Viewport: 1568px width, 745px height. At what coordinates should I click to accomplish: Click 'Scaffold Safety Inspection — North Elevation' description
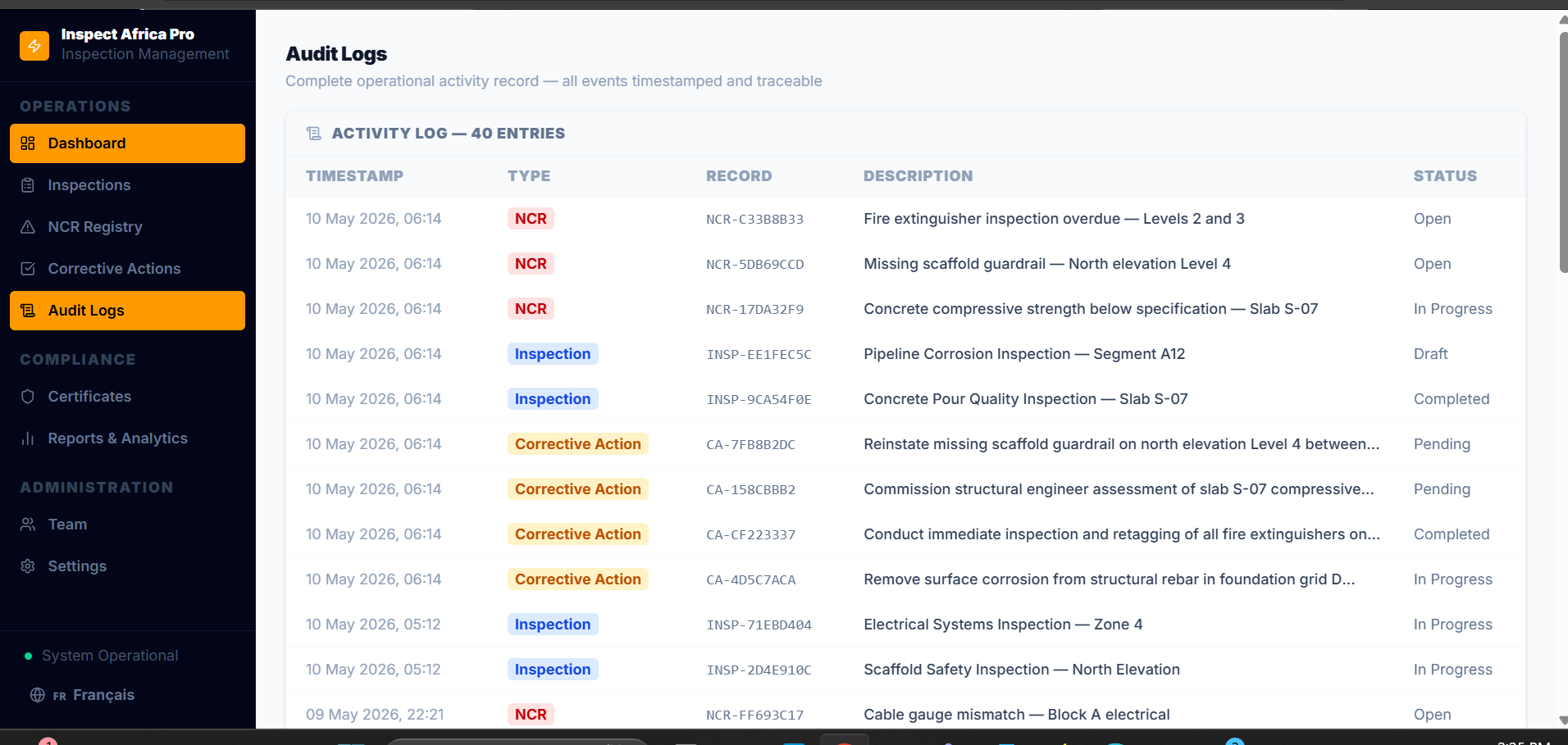pos(1022,670)
